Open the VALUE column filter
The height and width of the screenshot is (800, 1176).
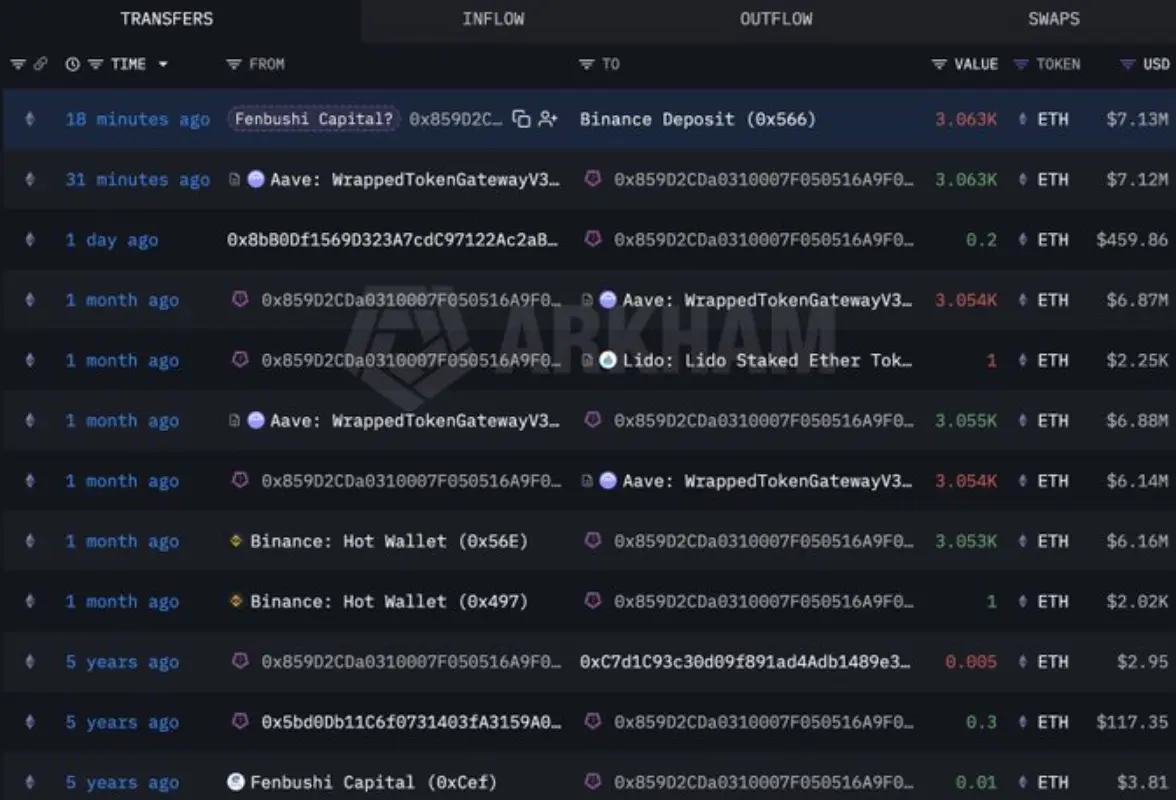tap(938, 64)
